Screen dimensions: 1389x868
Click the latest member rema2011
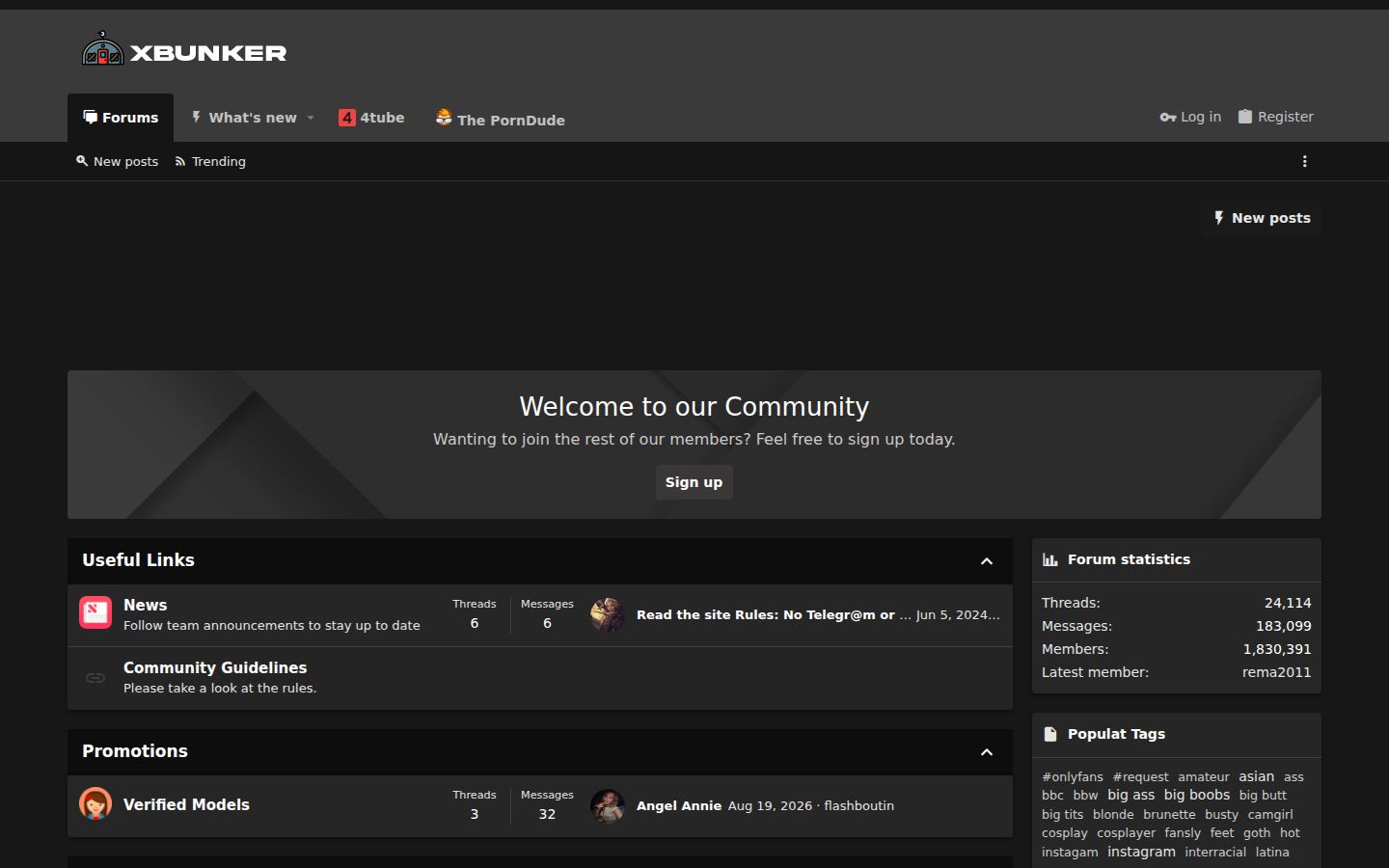pos(1276,672)
